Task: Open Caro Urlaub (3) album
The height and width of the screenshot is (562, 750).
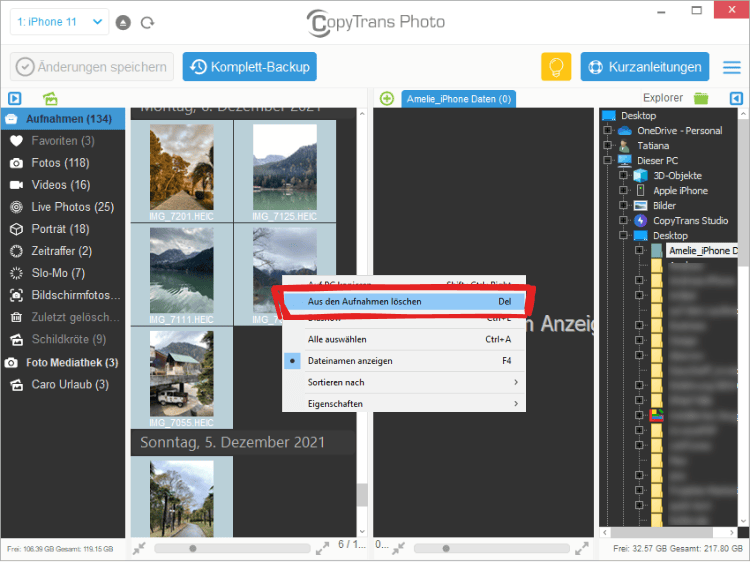Action: pyautogui.click(x=63, y=385)
